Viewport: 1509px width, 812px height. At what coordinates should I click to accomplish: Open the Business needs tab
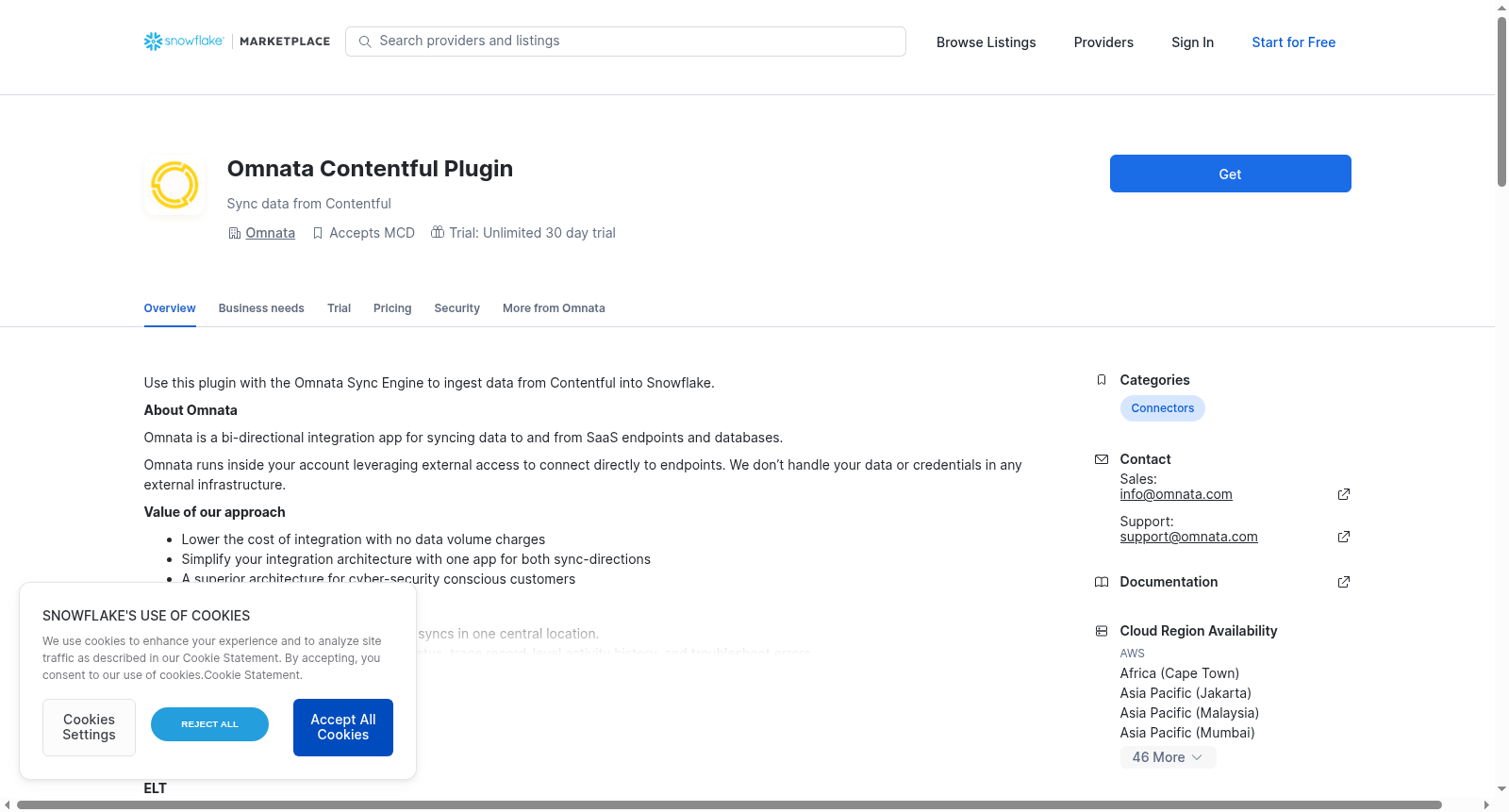261,308
